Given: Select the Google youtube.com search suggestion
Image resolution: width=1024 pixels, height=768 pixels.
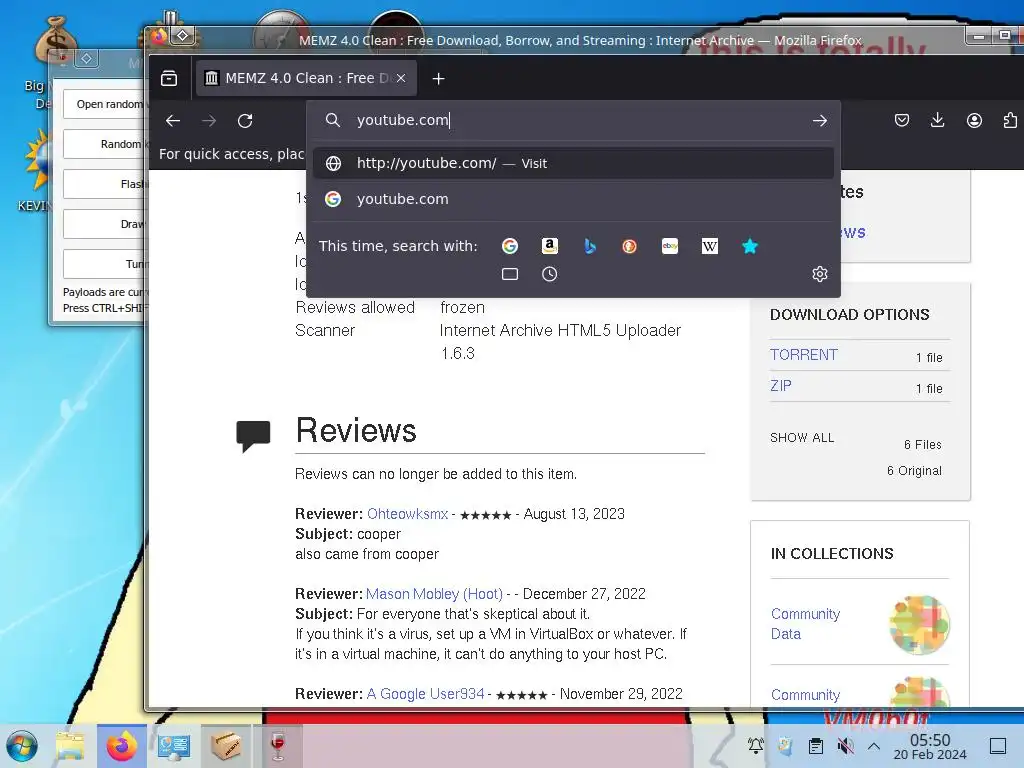Looking at the screenshot, I should pyautogui.click(x=573, y=199).
